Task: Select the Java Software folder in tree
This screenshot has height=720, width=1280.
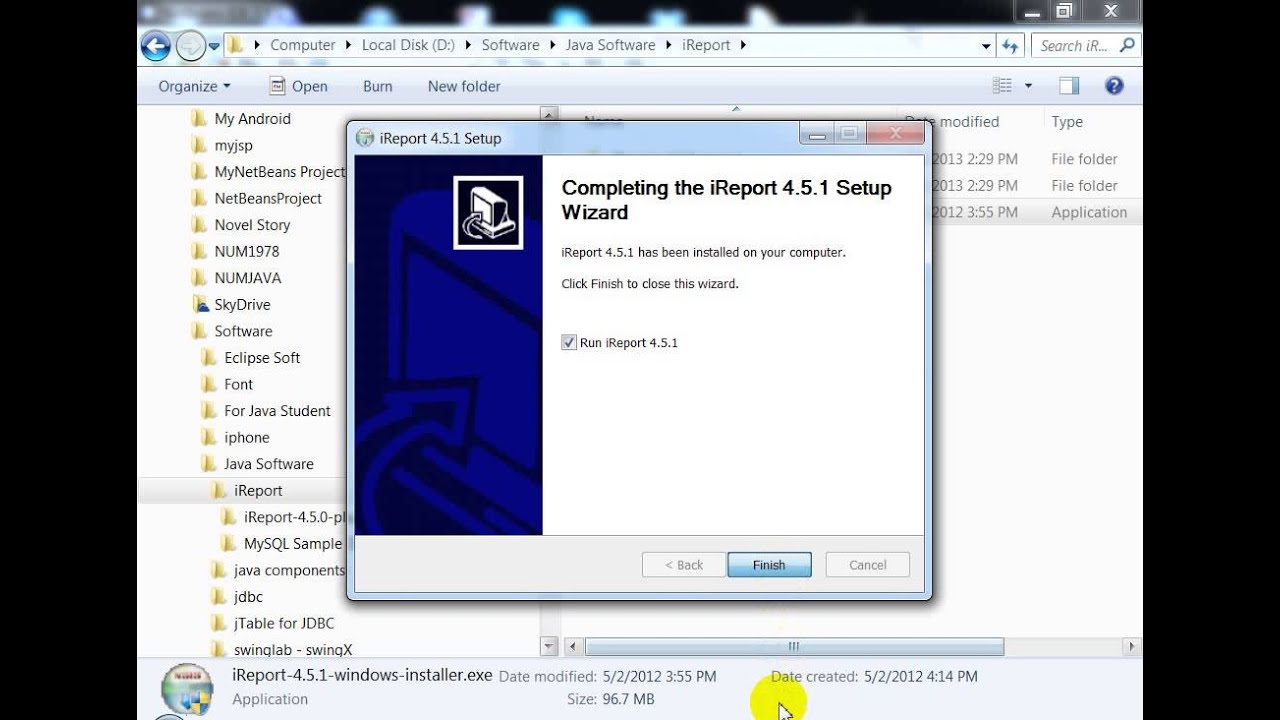Action: coord(268,464)
